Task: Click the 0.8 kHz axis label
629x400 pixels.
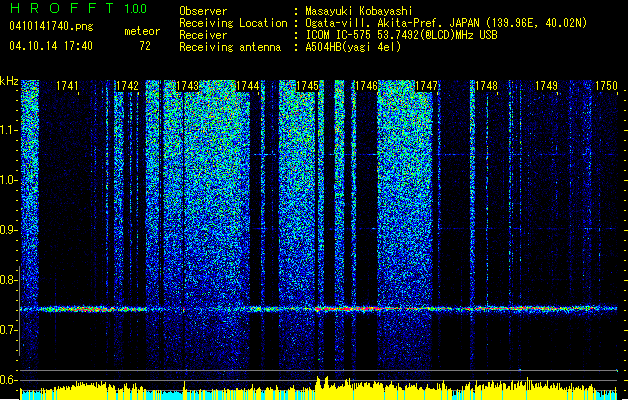Action: point(9,280)
